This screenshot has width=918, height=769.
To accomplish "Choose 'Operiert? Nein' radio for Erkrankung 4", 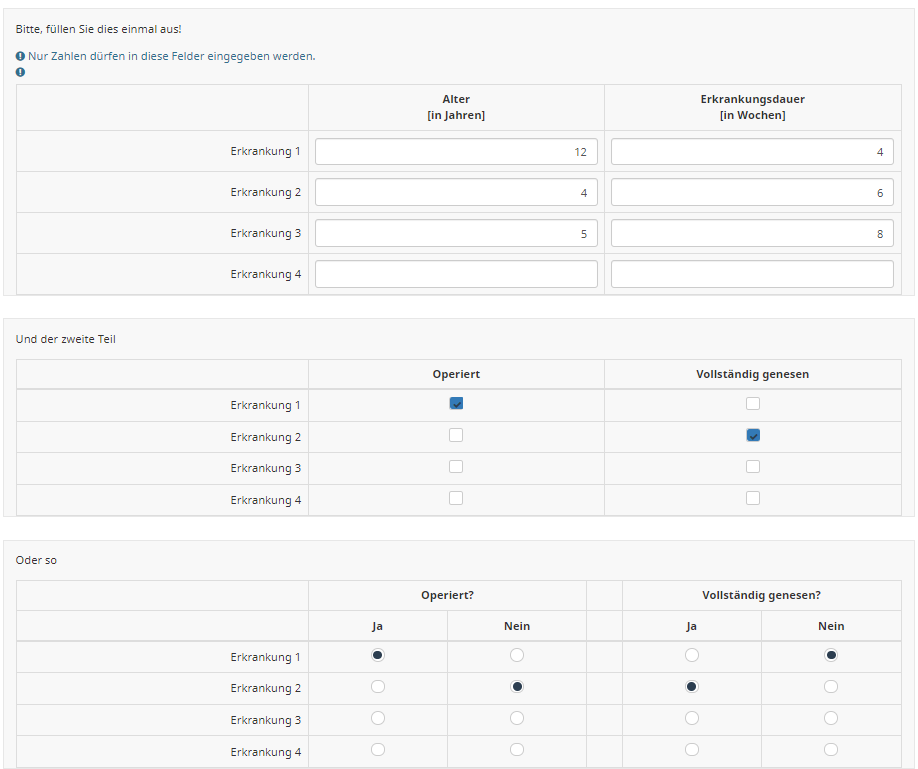I will click(517, 750).
